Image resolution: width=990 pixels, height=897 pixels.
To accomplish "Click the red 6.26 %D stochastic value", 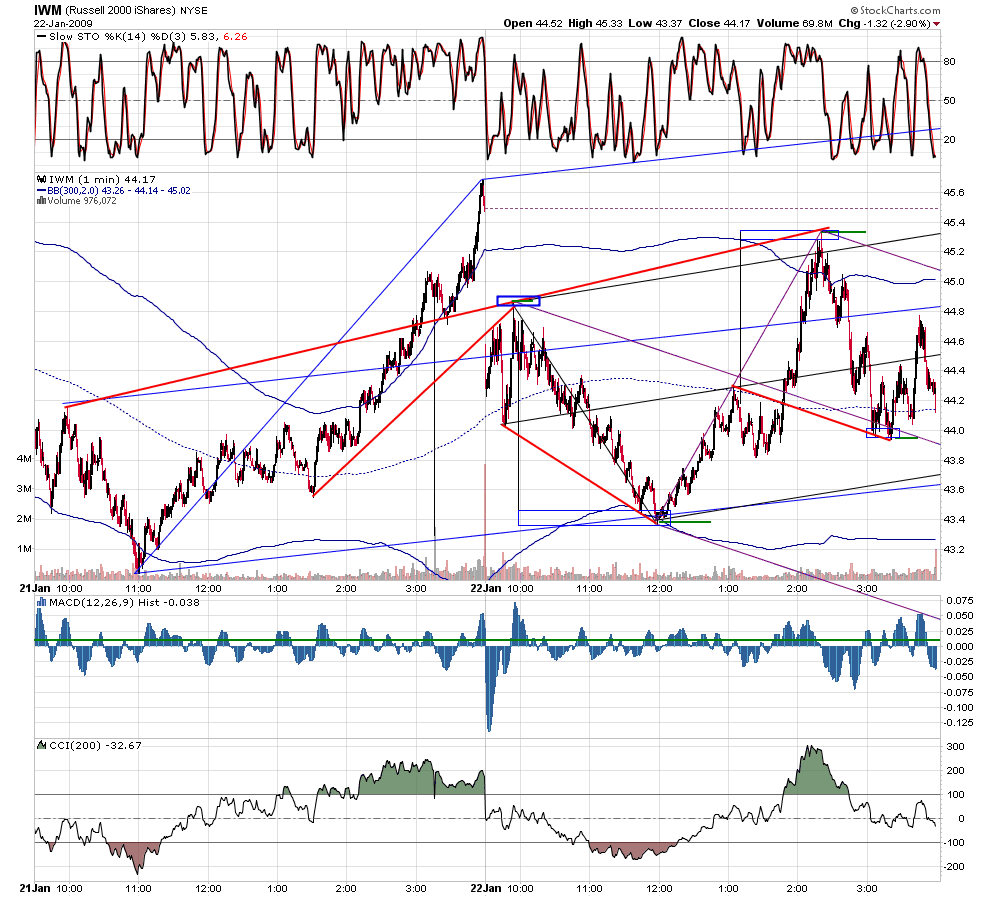I will [235, 37].
